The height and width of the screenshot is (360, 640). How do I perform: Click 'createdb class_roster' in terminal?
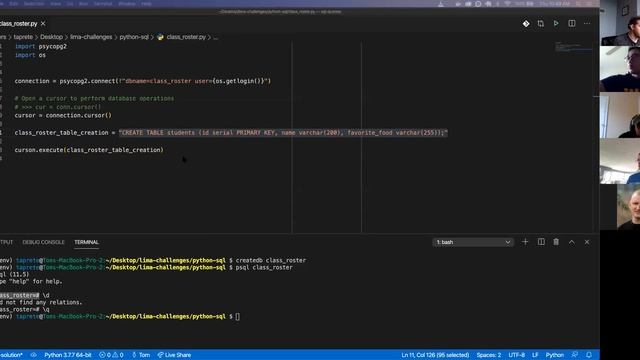click(271, 260)
